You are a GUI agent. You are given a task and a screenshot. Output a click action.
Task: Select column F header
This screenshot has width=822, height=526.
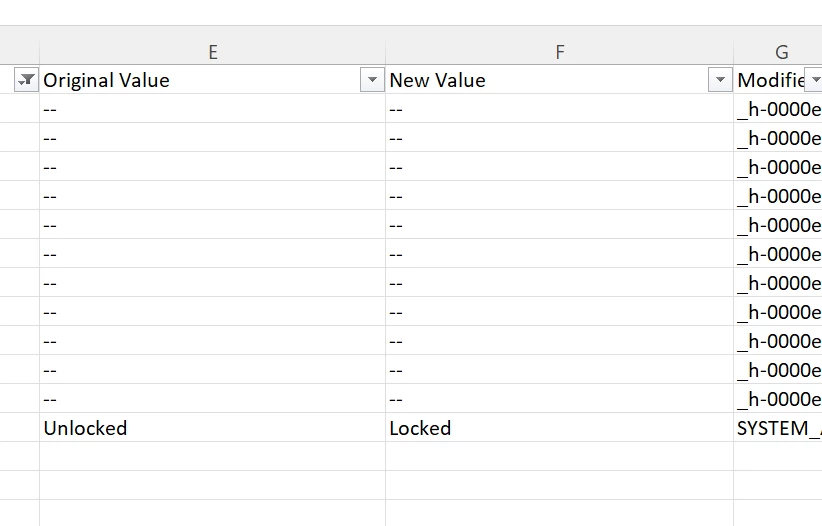click(x=559, y=52)
